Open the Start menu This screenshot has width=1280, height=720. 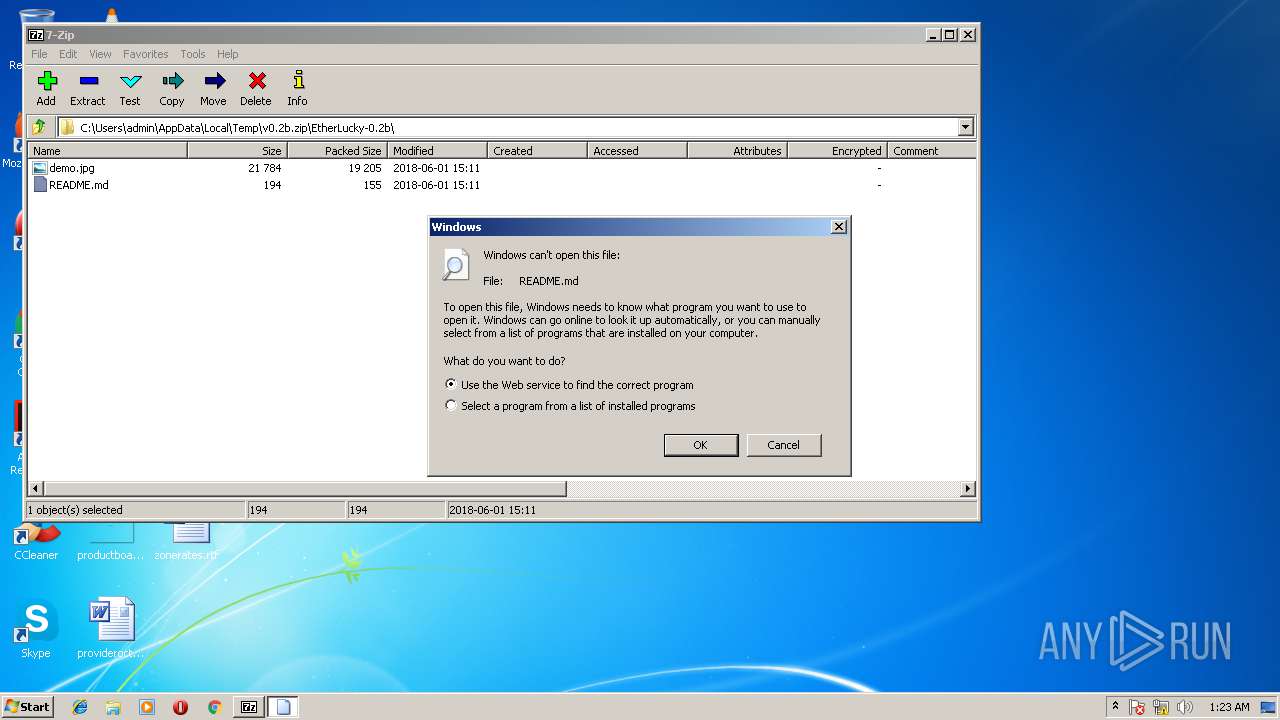[27, 707]
